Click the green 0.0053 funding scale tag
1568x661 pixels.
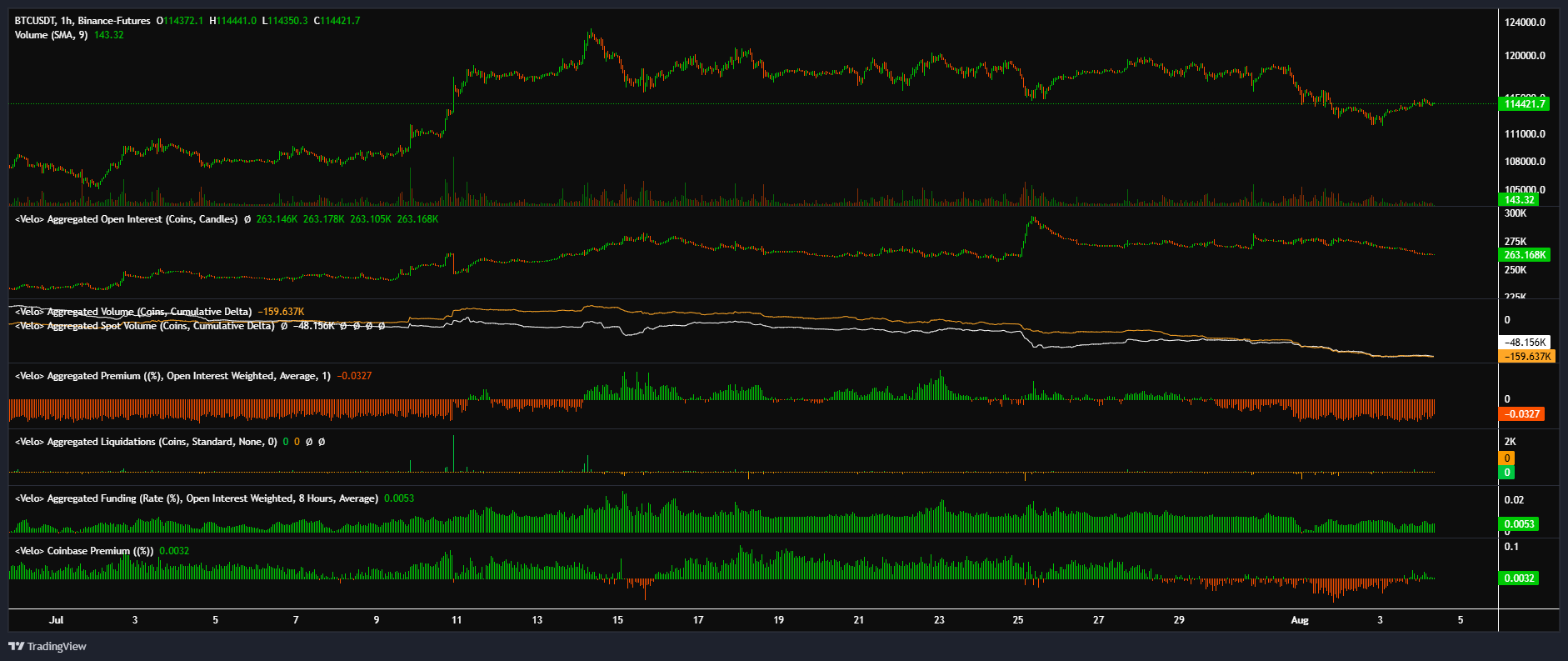point(1519,524)
